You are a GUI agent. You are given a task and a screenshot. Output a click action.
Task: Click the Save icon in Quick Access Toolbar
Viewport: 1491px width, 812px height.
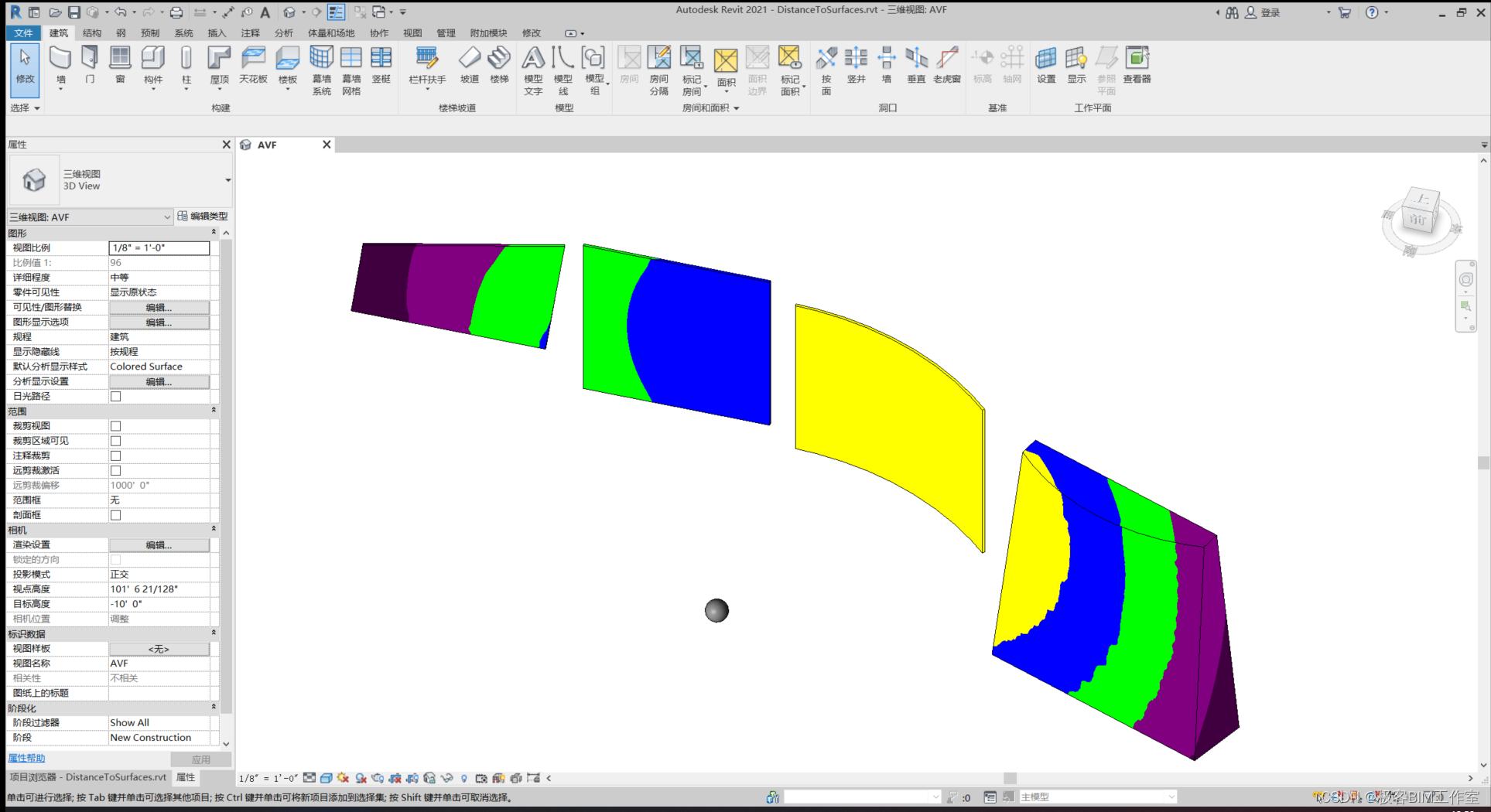[x=74, y=12]
